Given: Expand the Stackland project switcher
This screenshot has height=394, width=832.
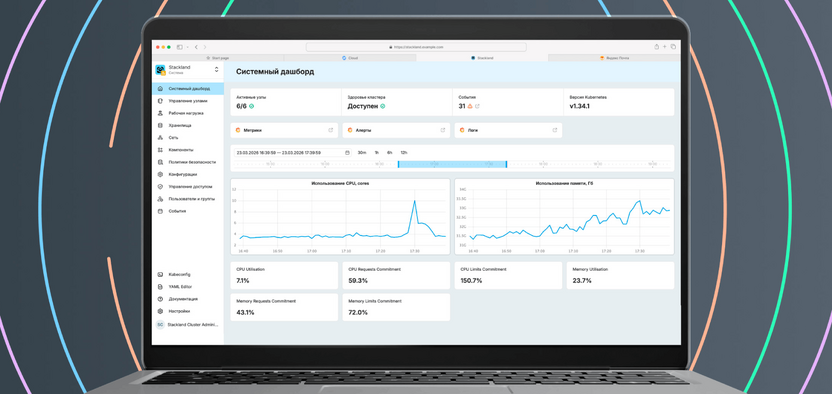Looking at the screenshot, I should click(216, 69).
